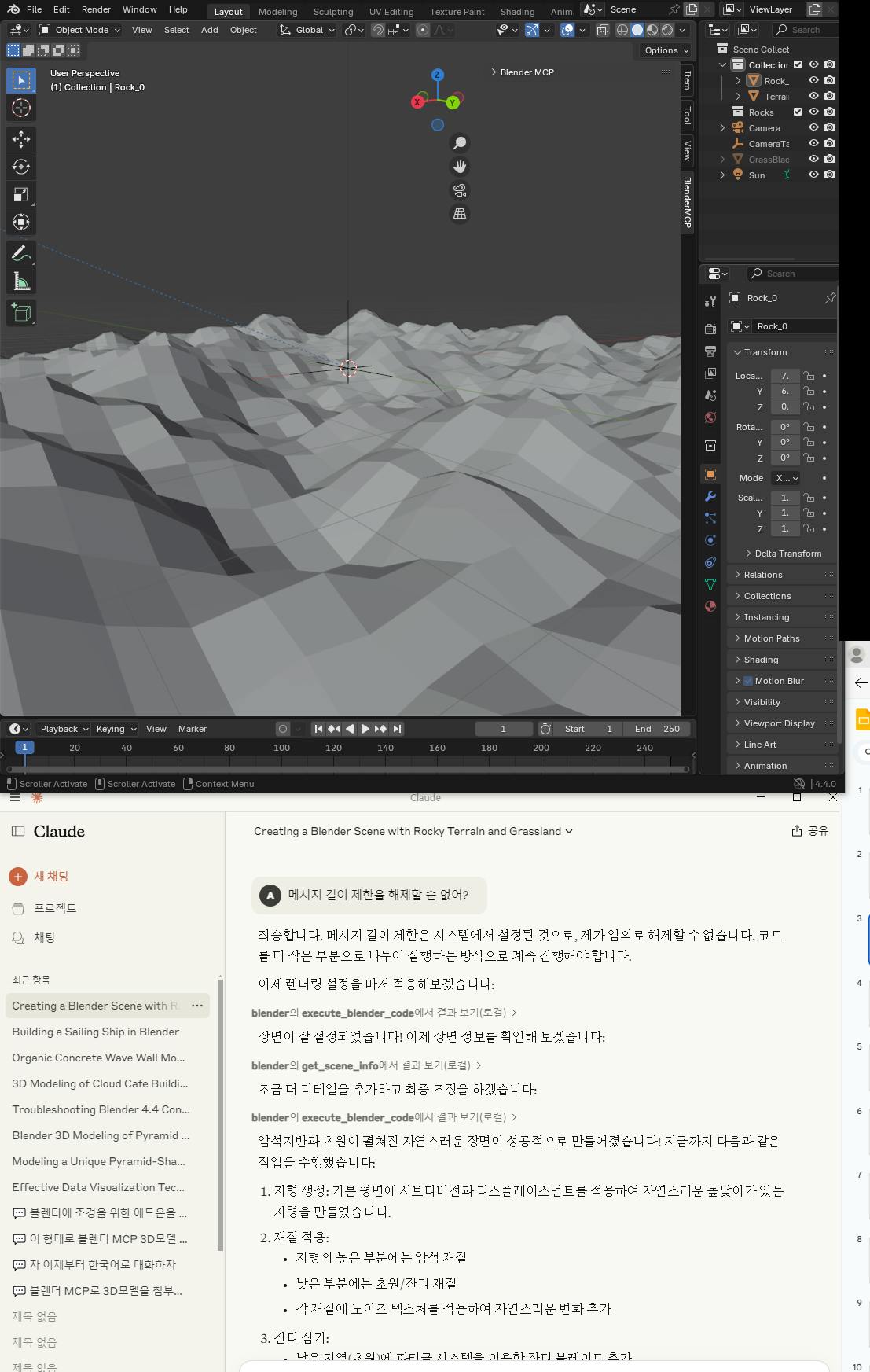
Task: Uncheck the Collection exclude checkbox
Action: tap(798, 64)
